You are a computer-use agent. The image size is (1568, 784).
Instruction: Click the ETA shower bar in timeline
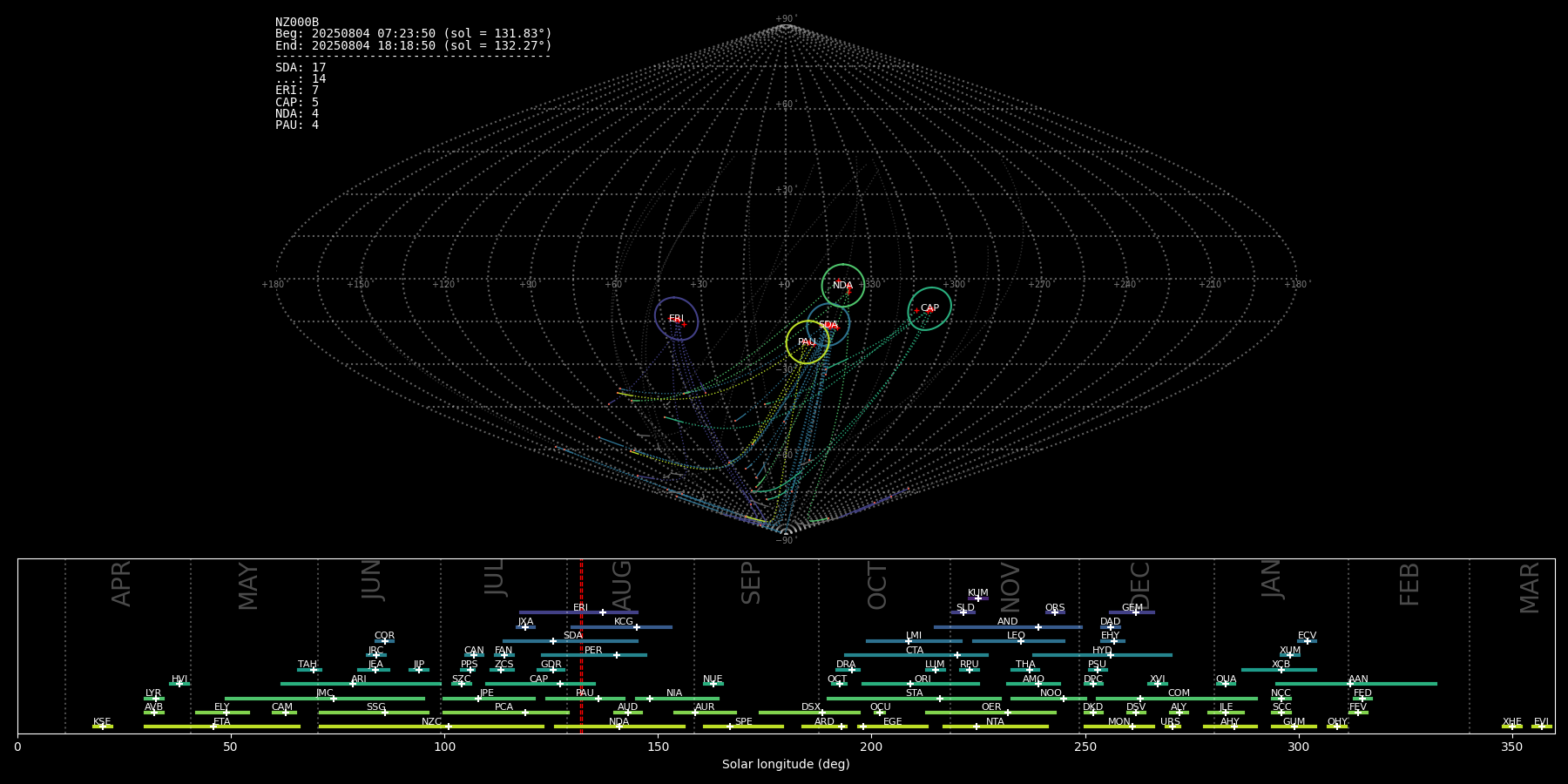coord(222,727)
